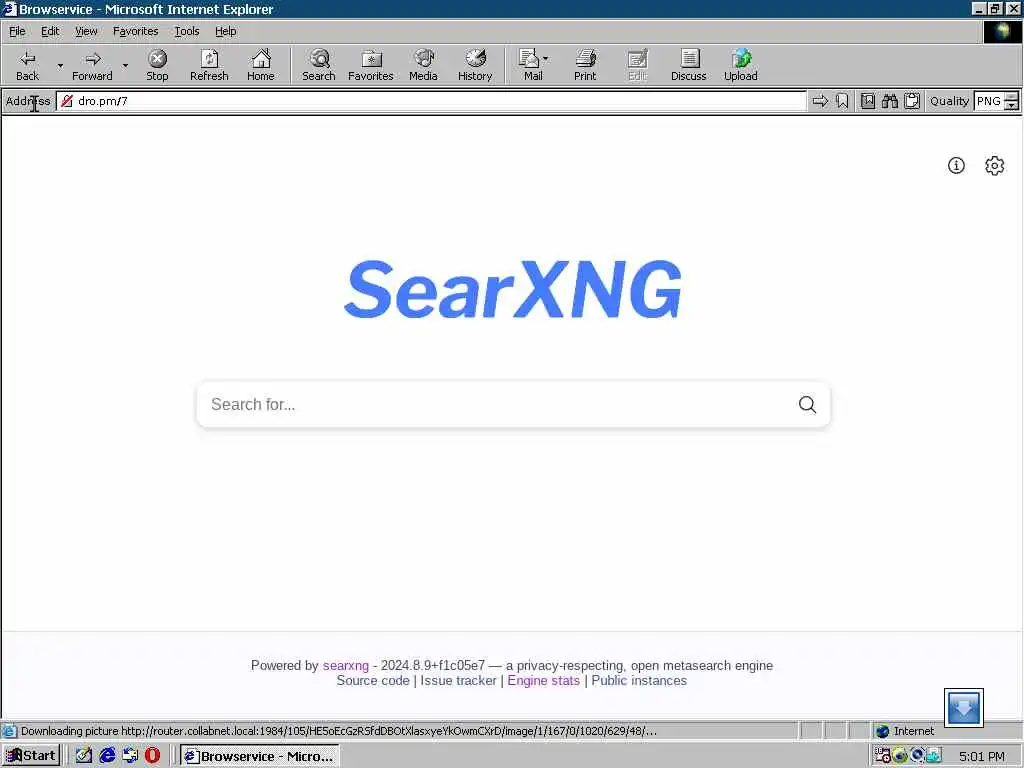Open the View menu
This screenshot has height=768, width=1024.
point(86,31)
